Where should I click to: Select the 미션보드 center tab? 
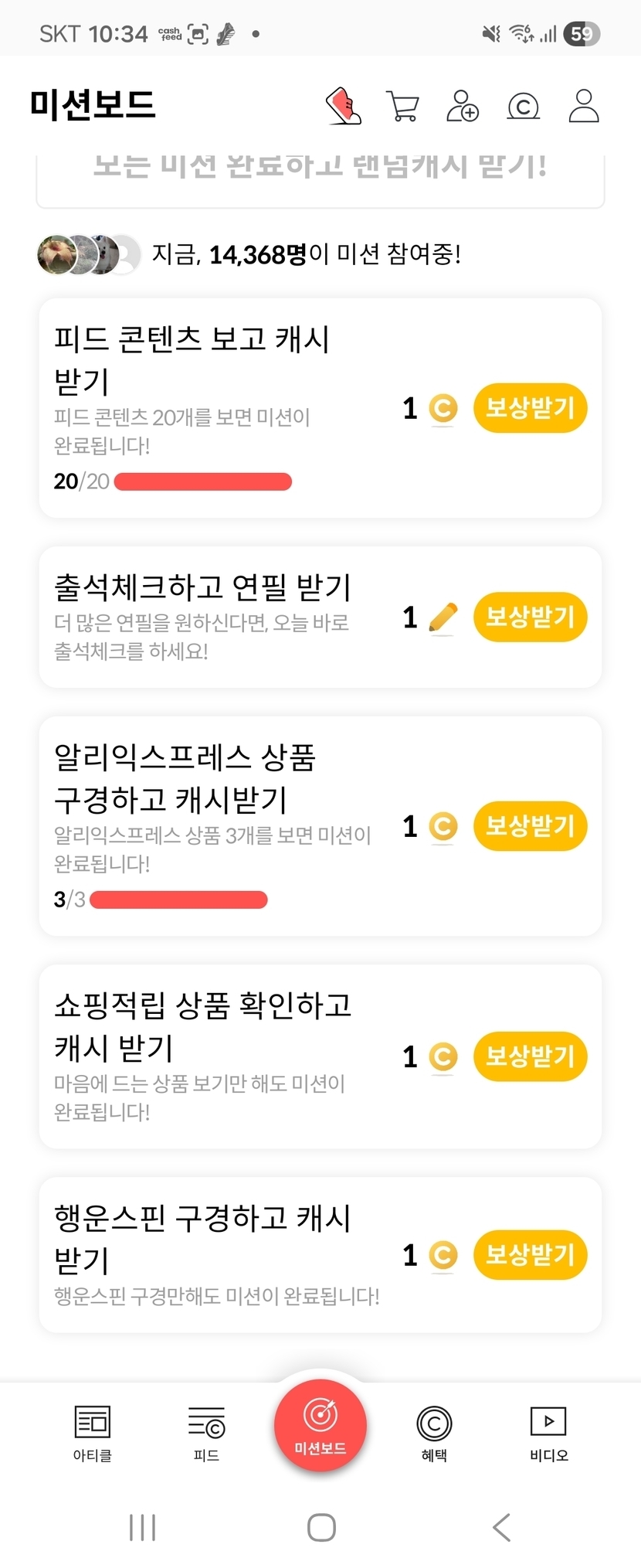coord(320,1425)
